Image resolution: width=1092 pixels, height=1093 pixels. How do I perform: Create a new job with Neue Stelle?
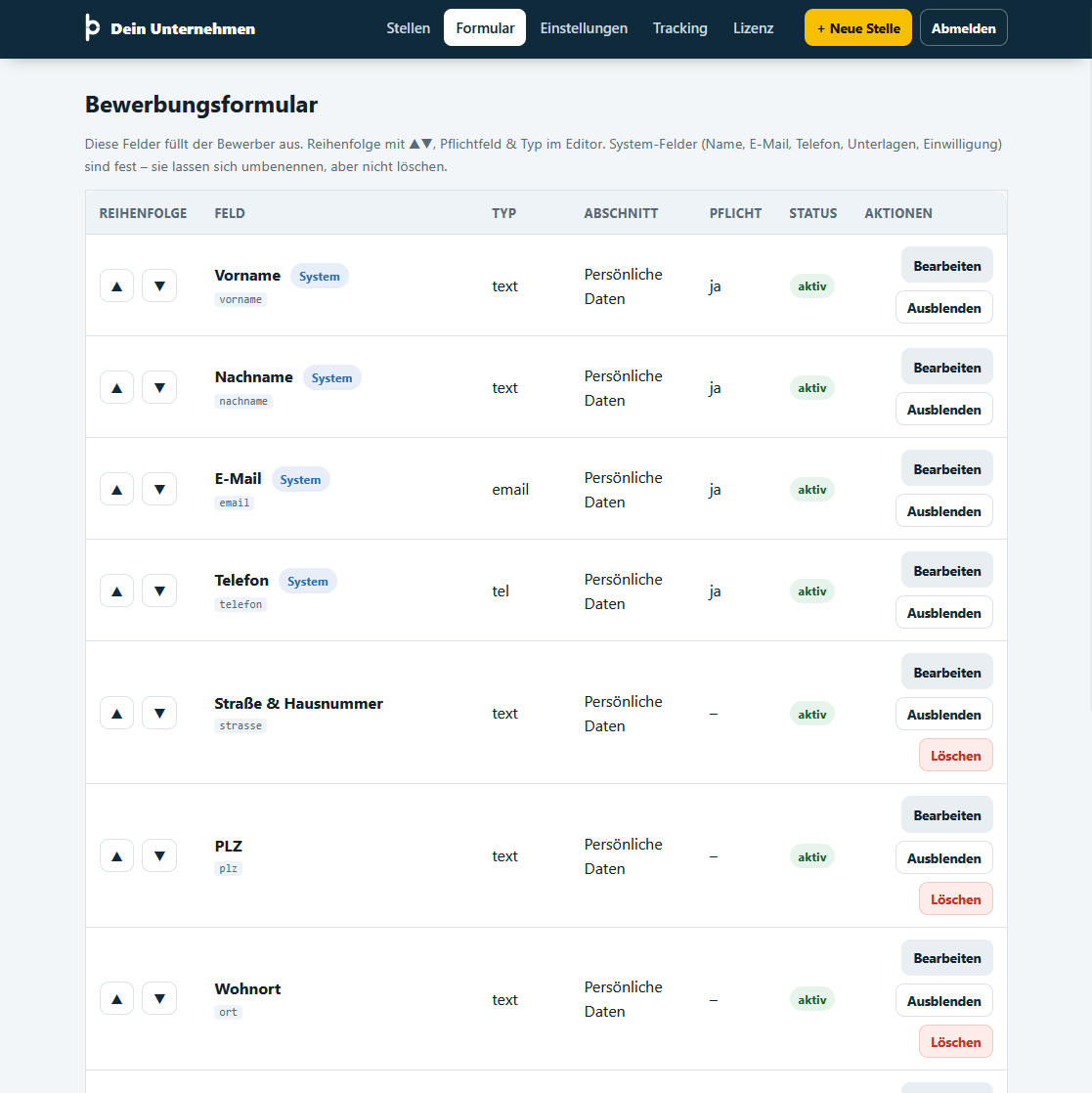857,28
